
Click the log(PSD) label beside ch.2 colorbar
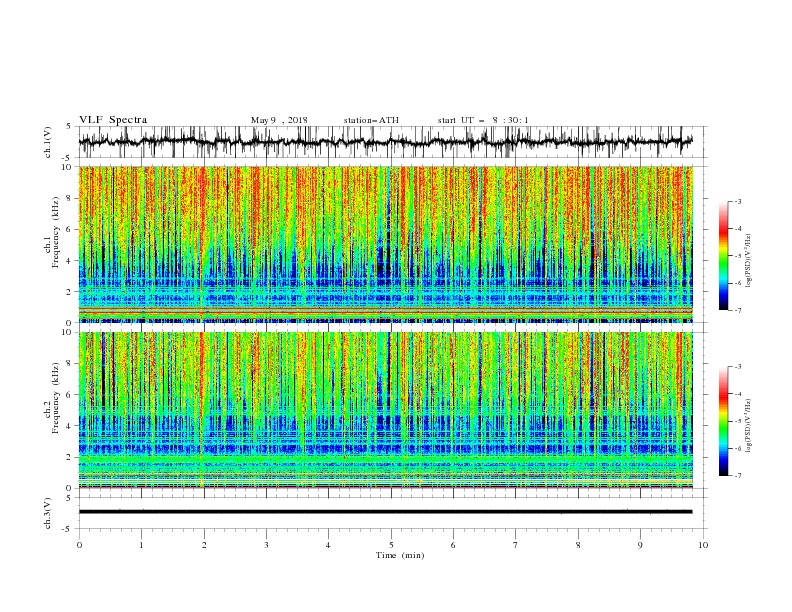tap(749, 426)
